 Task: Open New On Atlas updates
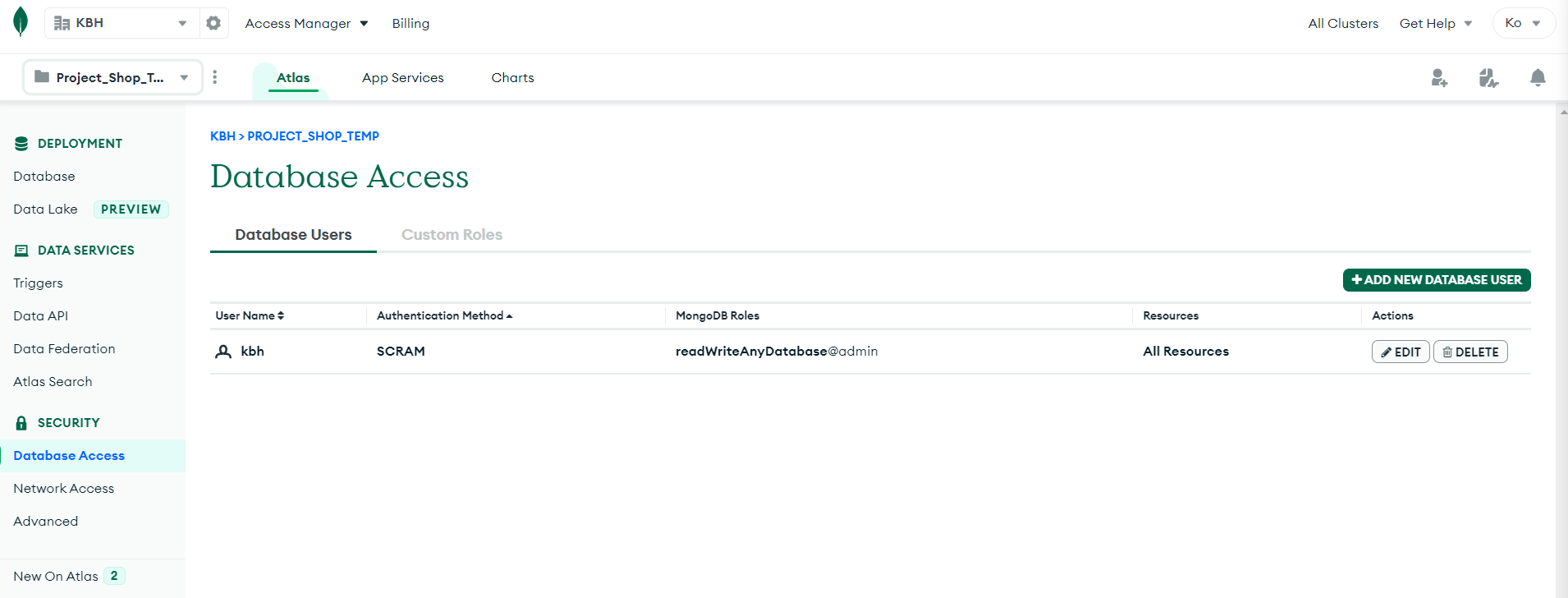click(69, 576)
